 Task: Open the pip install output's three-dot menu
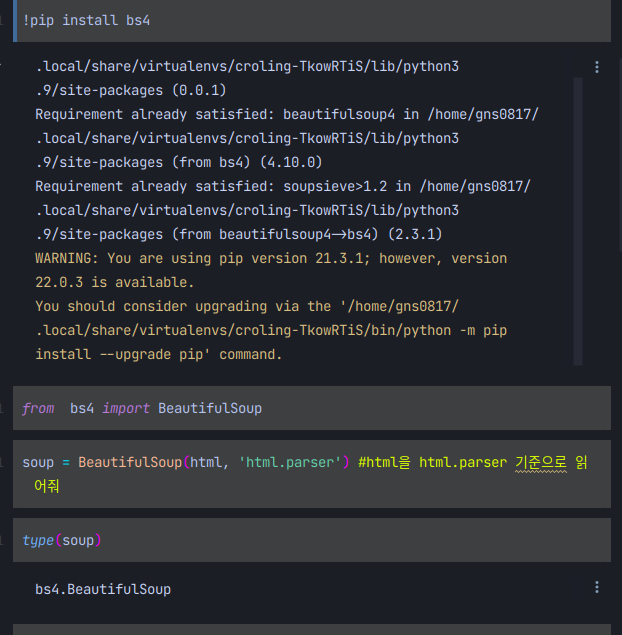[x=596, y=67]
